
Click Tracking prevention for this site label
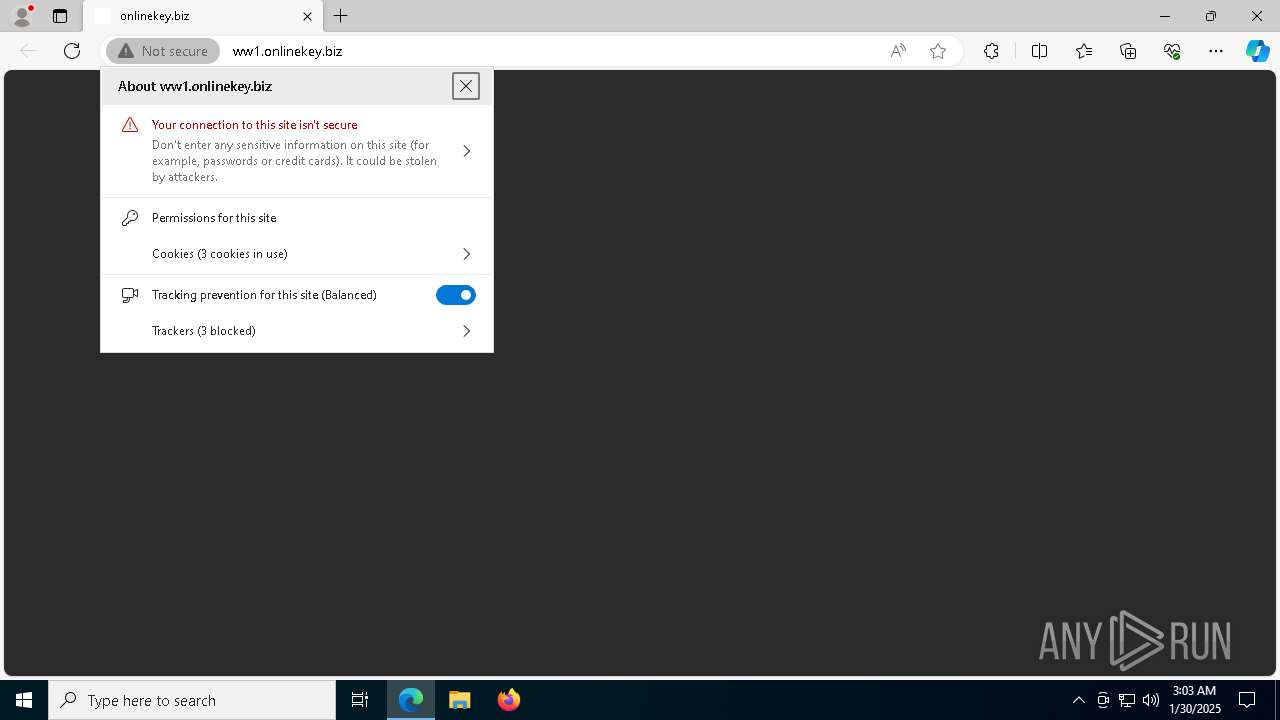[264, 295]
